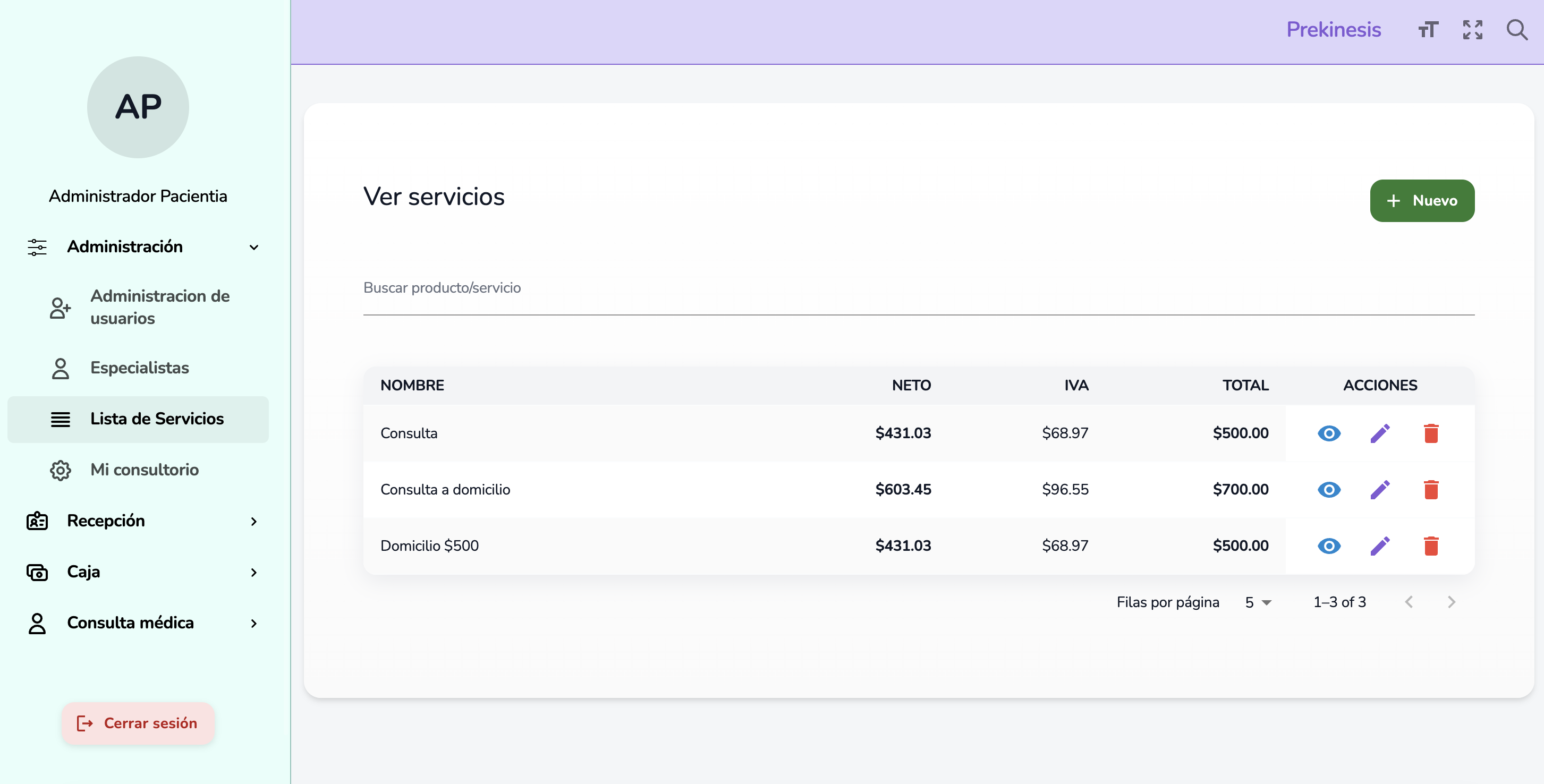Image resolution: width=1544 pixels, height=784 pixels.
Task: Click the Recepción sidebar icon
Action: [x=37, y=521]
